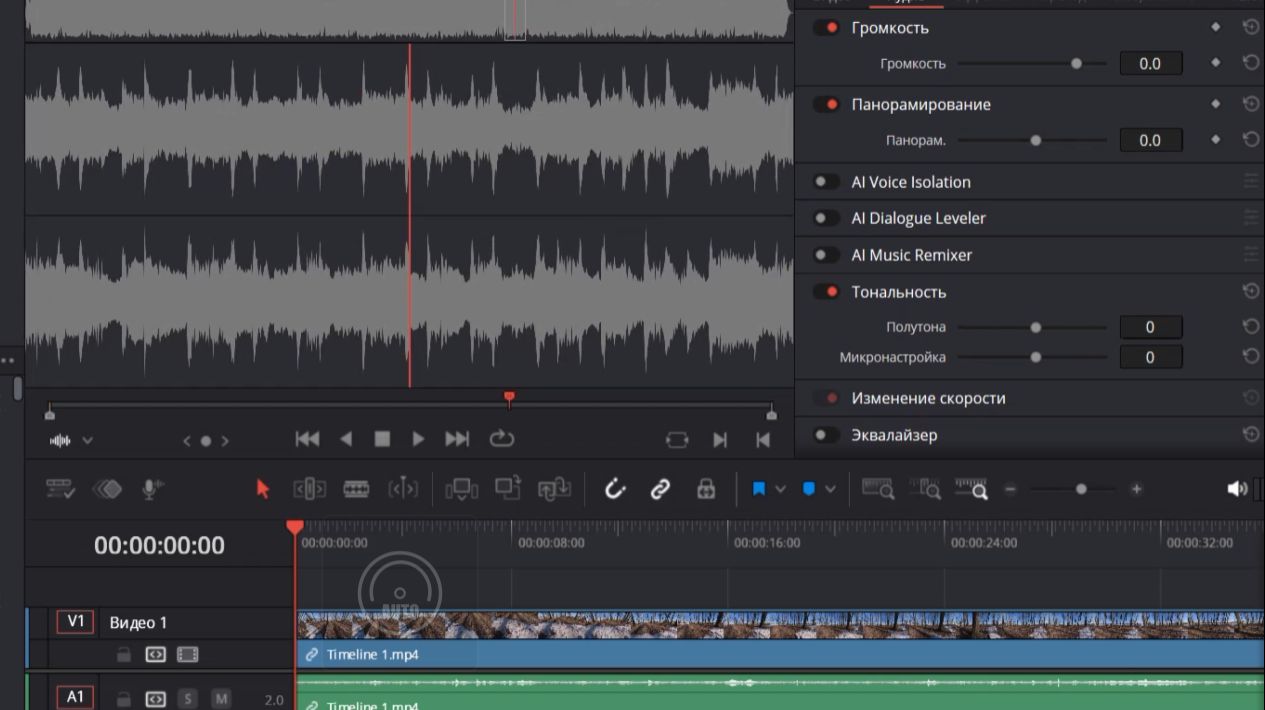Open the flag color dropdown arrow
The height and width of the screenshot is (710, 1265).
click(x=780, y=489)
